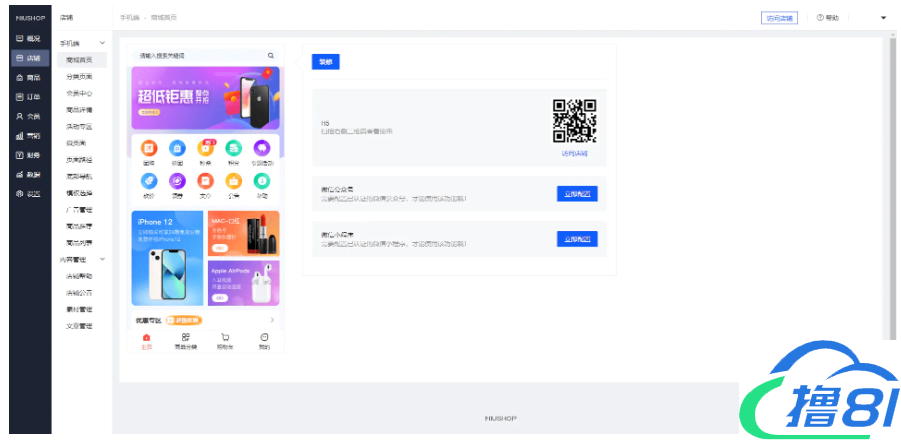This screenshot has height=440, width=901.
Task: Open the 财务 finance sidebar icon
Action: [19, 155]
